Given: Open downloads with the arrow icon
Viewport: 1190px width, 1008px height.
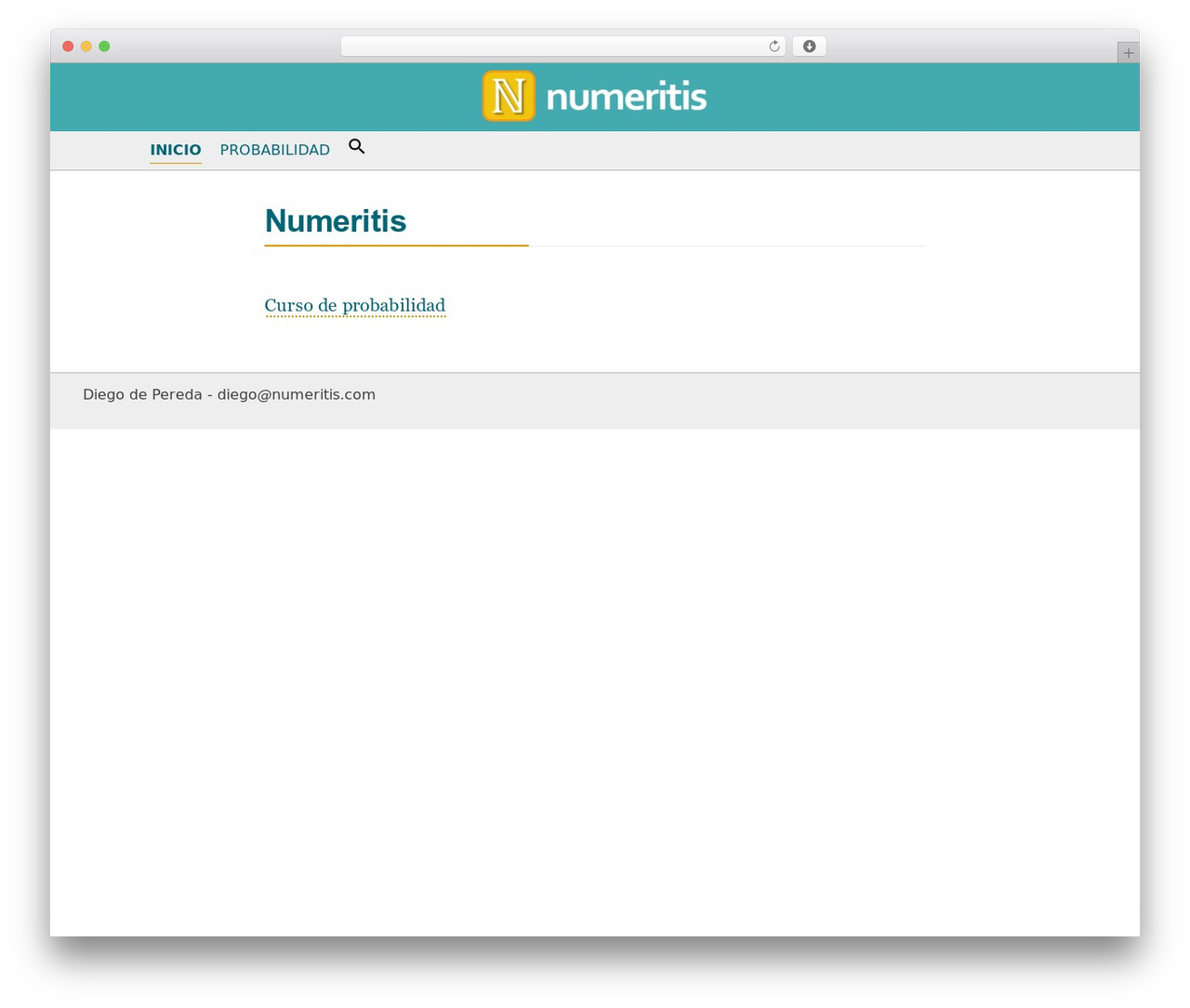Looking at the screenshot, I should tap(809, 46).
